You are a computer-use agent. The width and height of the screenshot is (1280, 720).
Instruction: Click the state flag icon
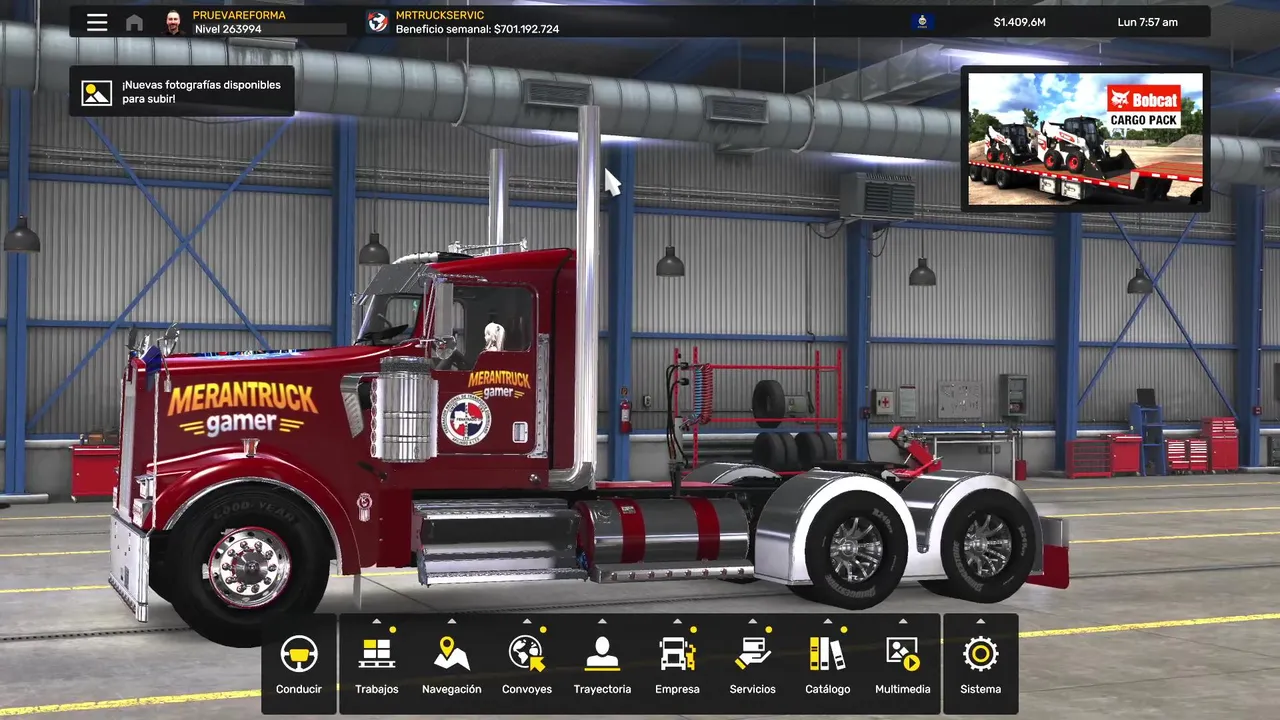point(923,22)
